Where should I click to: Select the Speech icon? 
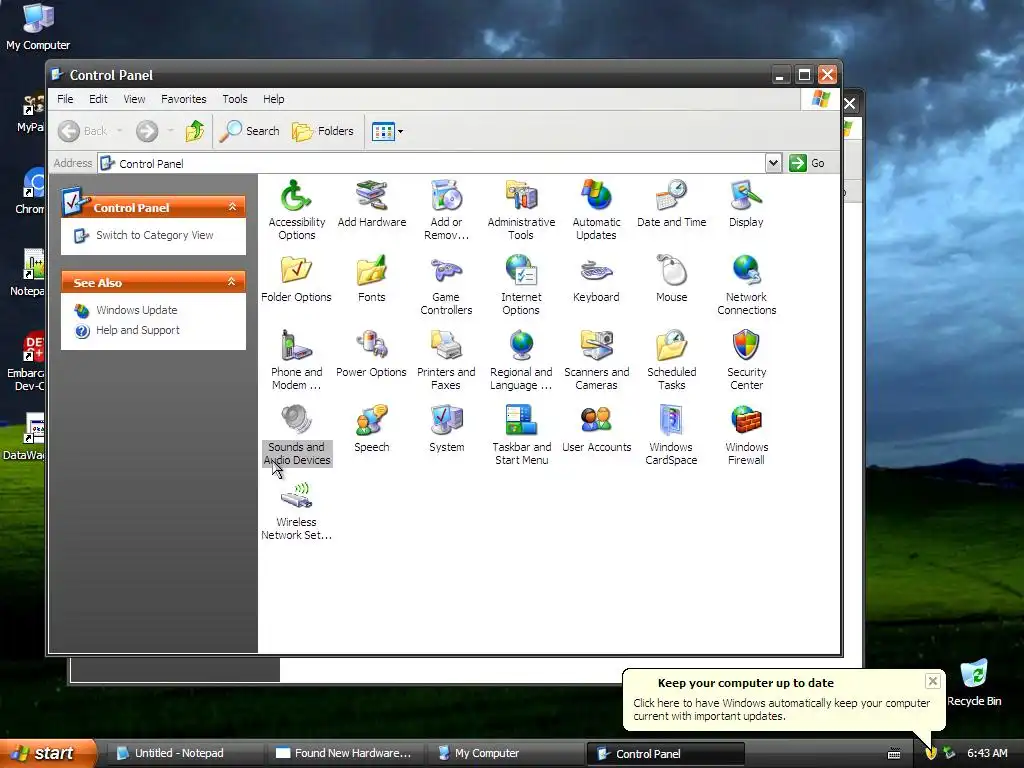pyautogui.click(x=372, y=429)
